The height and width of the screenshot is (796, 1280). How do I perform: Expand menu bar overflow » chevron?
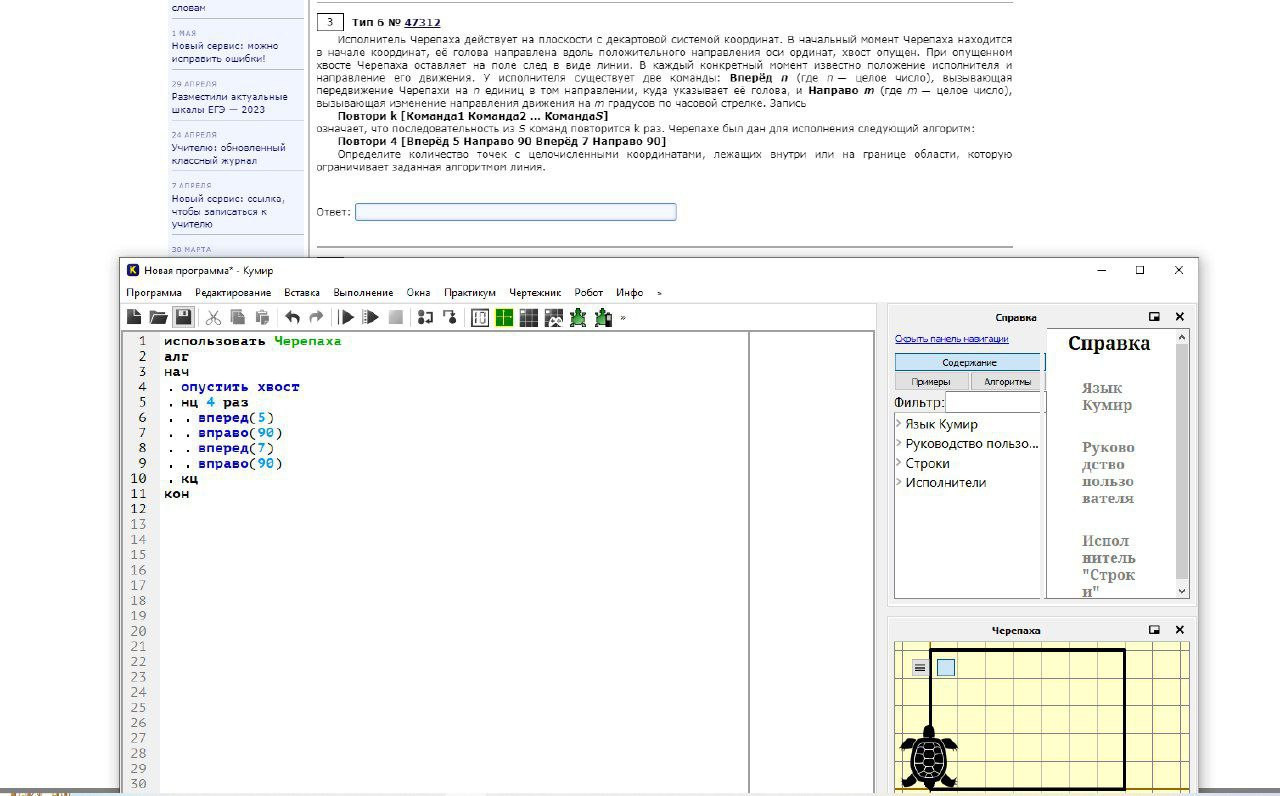659,293
